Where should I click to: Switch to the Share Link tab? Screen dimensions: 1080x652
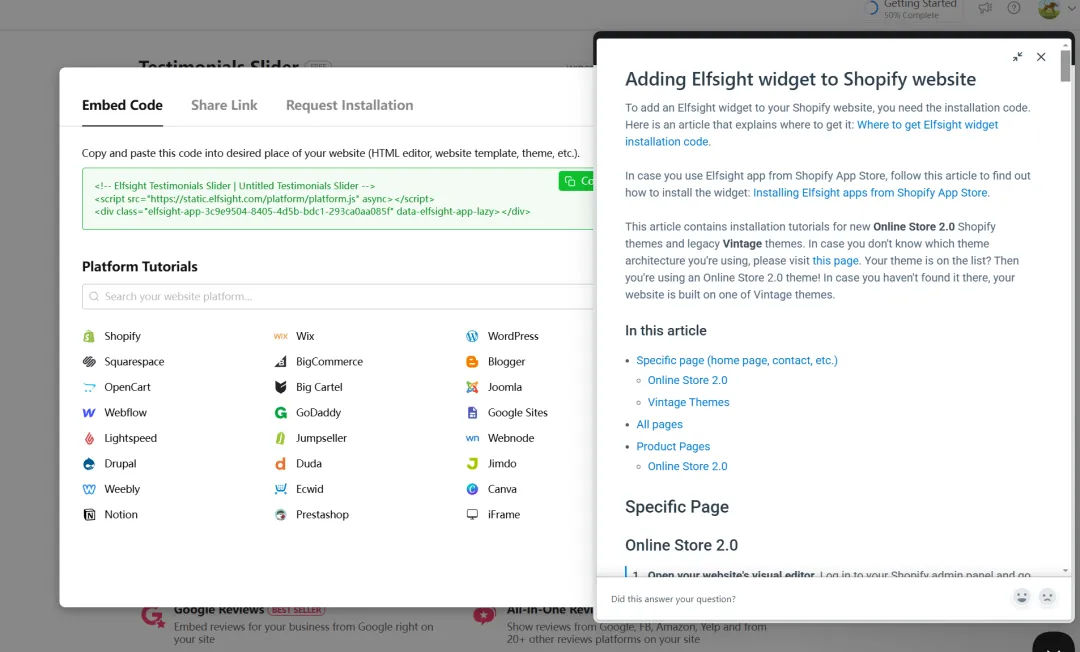(224, 105)
